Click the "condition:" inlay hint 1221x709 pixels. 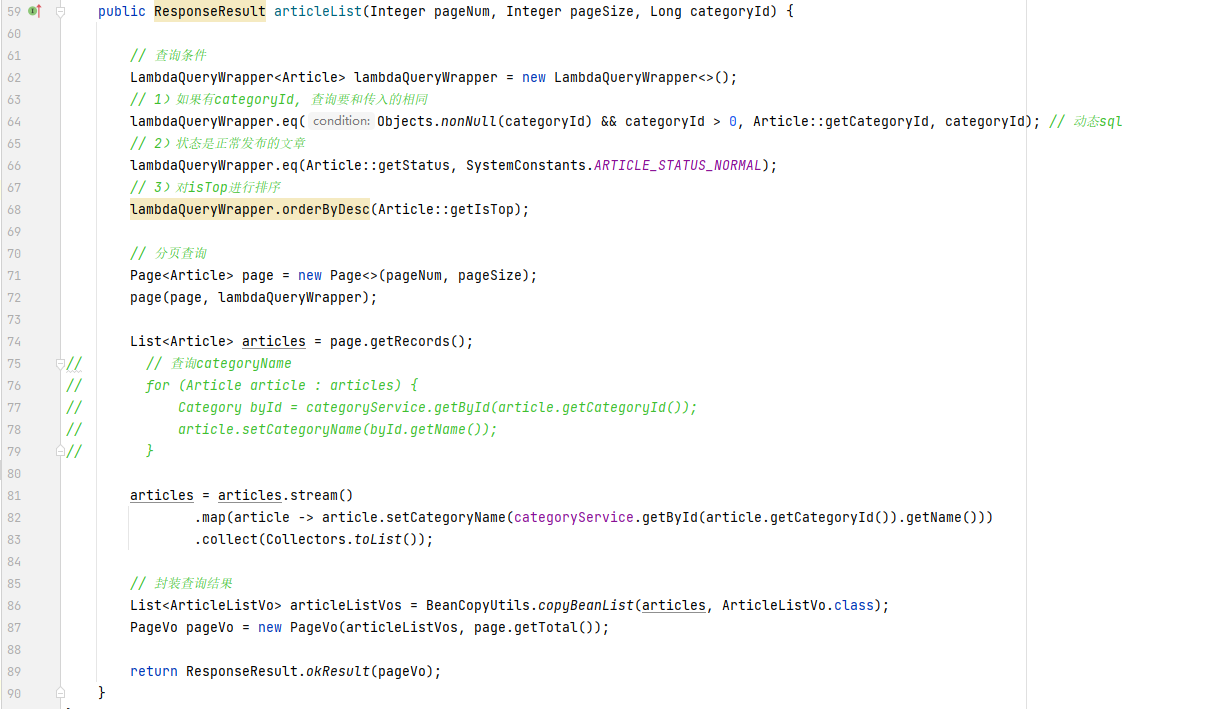point(341,122)
